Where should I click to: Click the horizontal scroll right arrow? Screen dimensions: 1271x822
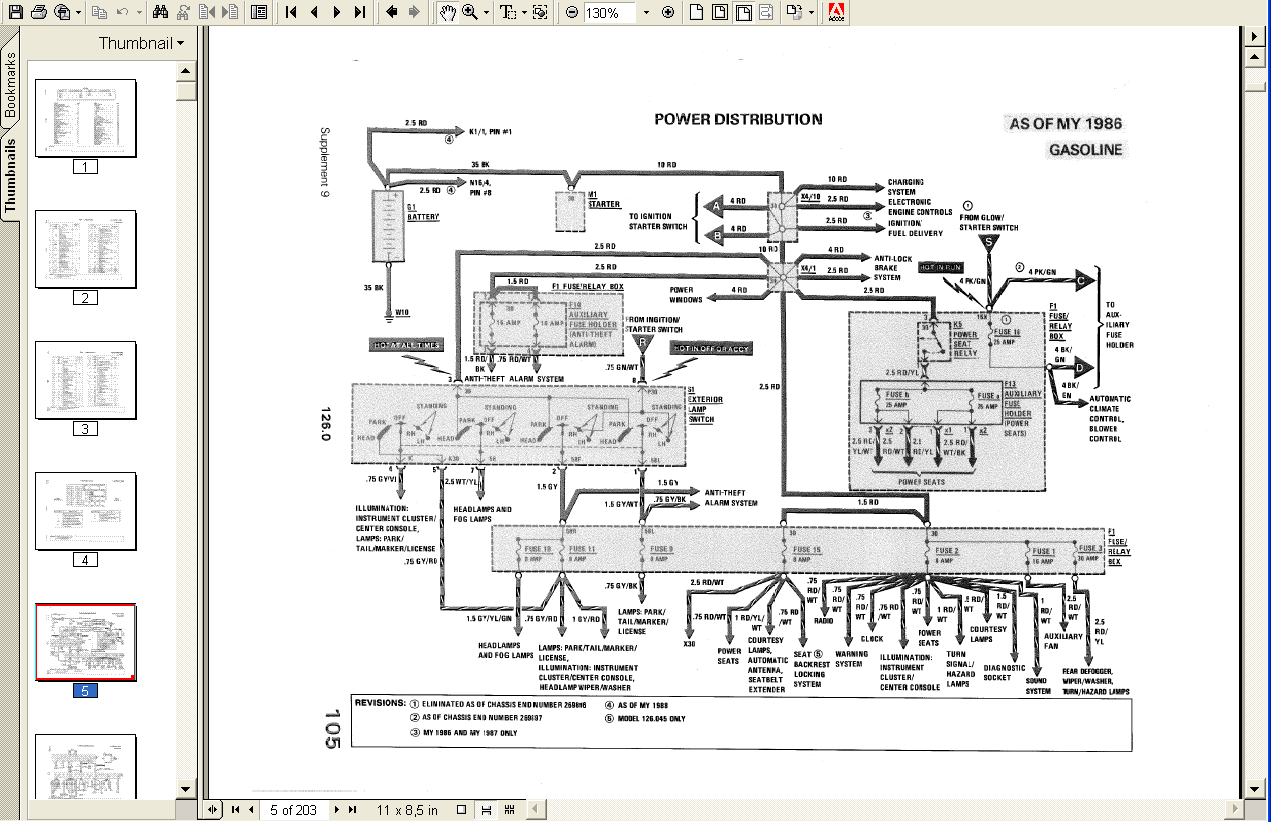coord(1233,809)
